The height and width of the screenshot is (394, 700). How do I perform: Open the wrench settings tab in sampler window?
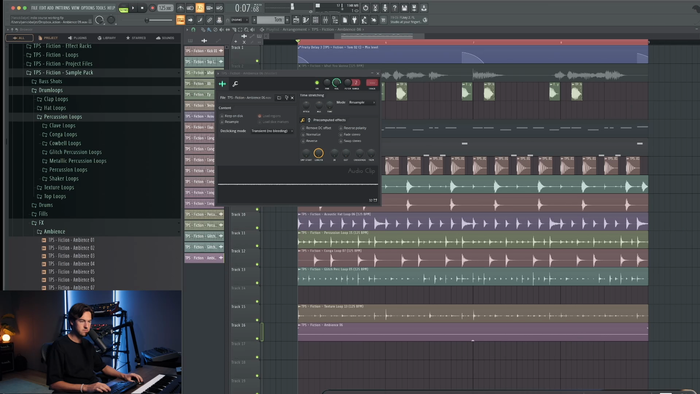pos(235,84)
